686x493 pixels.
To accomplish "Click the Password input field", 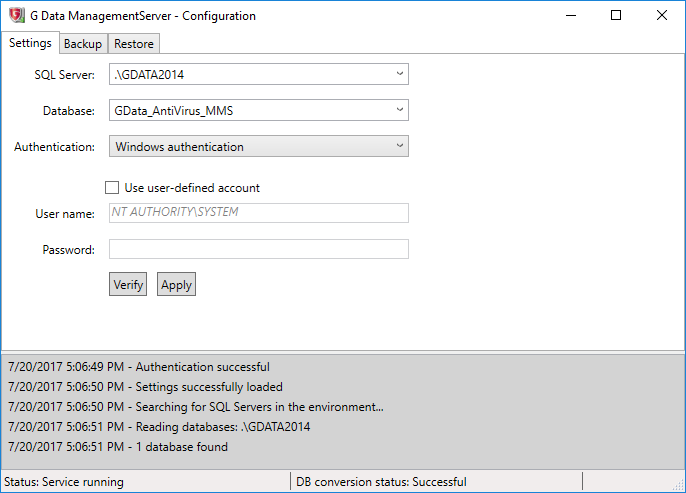I will pyautogui.click(x=259, y=249).
